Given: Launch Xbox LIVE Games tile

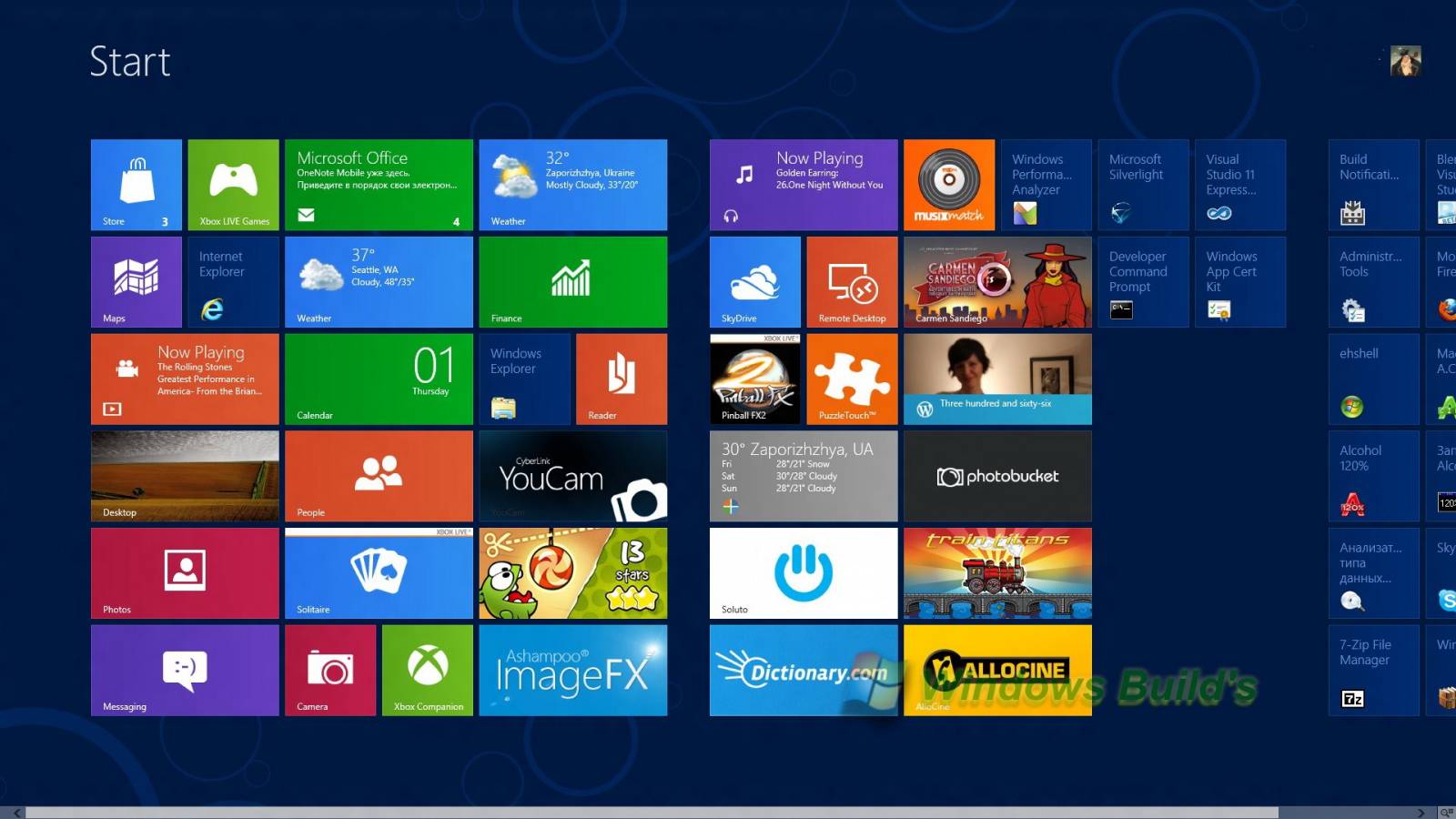Looking at the screenshot, I should coord(233,185).
